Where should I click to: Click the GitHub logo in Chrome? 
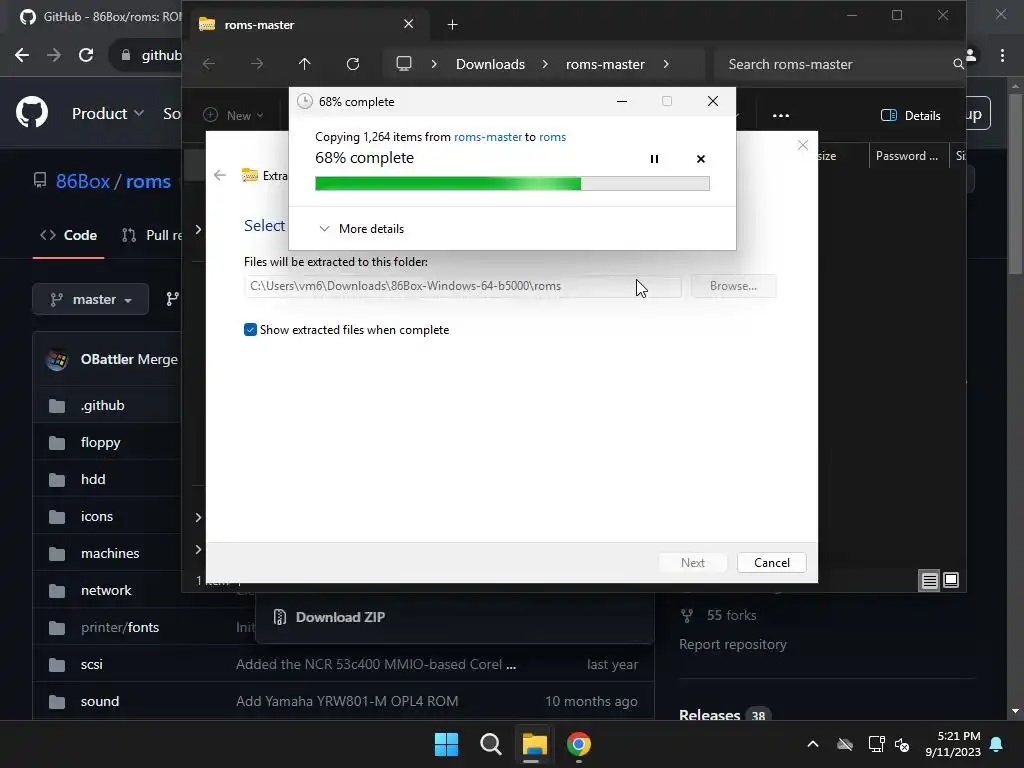point(32,112)
